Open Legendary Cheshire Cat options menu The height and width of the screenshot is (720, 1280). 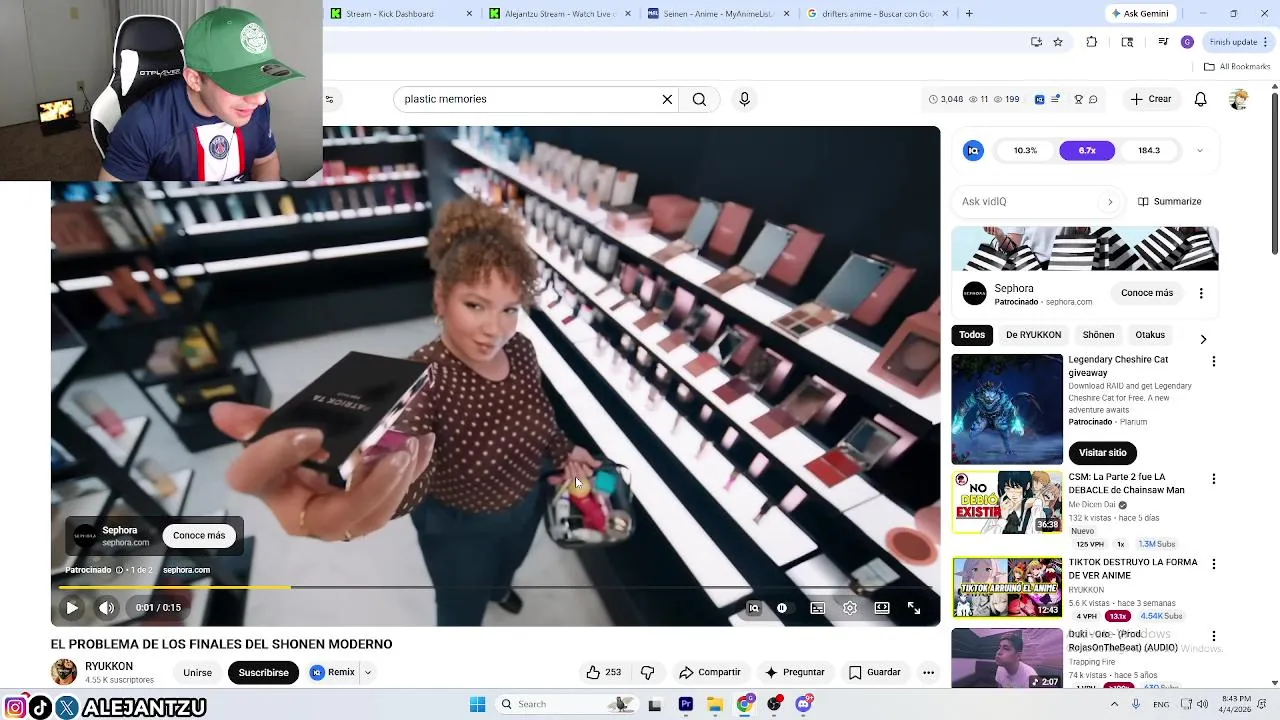pyautogui.click(x=1214, y=362)
